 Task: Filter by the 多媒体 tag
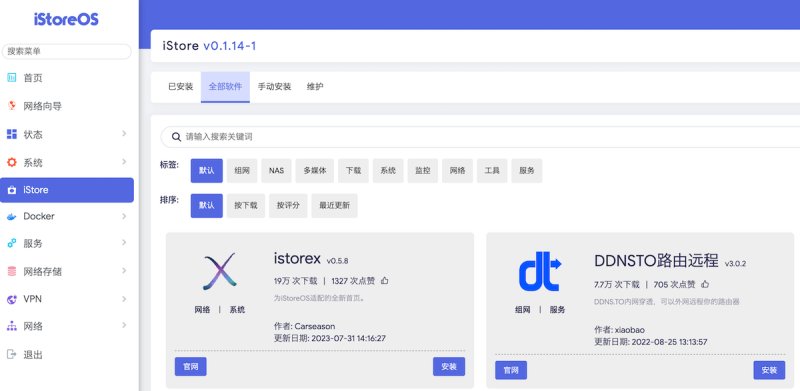click(315, 170)
